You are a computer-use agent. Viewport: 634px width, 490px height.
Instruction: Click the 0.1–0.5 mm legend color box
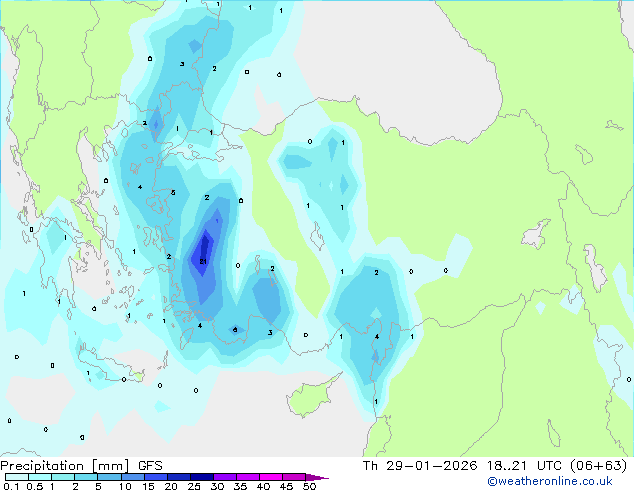click(x=17, y=477)
